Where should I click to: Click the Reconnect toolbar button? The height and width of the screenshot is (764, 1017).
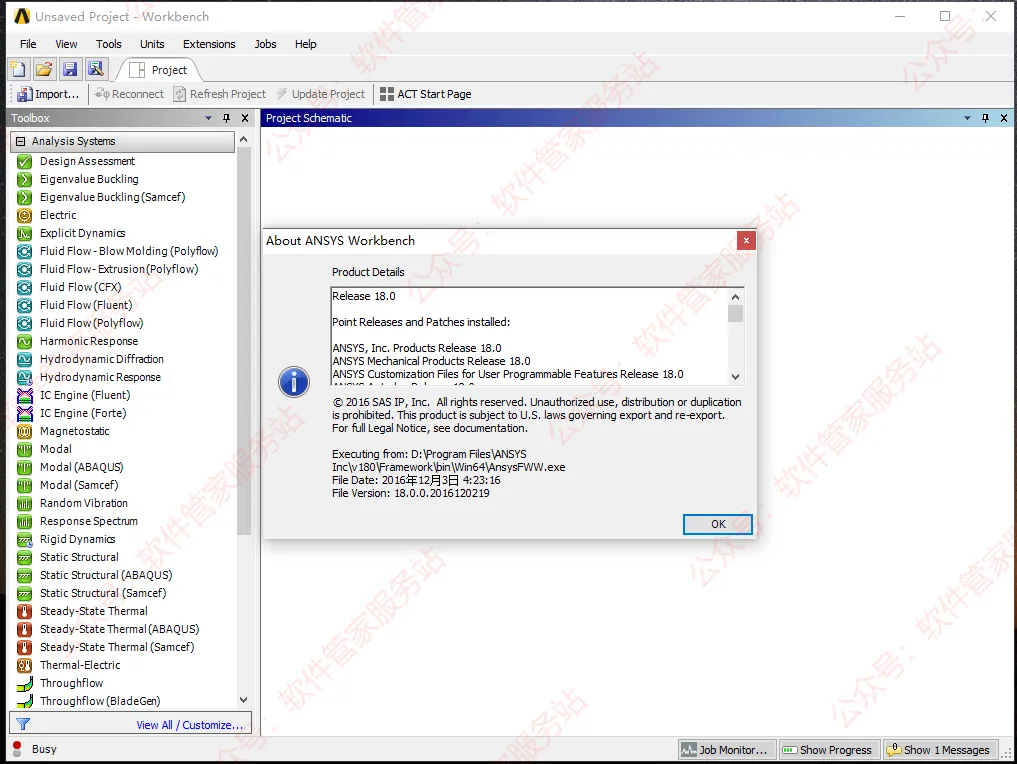129,94
